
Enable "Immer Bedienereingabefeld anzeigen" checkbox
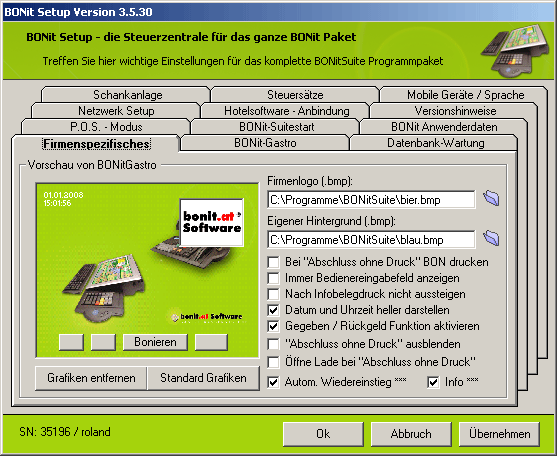pyautogui.click(x=273, y=278)
